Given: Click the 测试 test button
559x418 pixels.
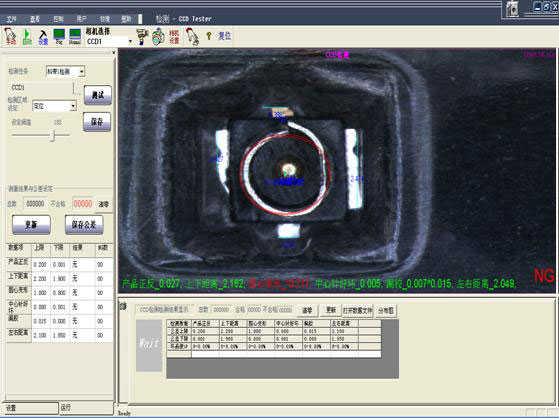Looking at the screenshot, I should tap(98, 95).
